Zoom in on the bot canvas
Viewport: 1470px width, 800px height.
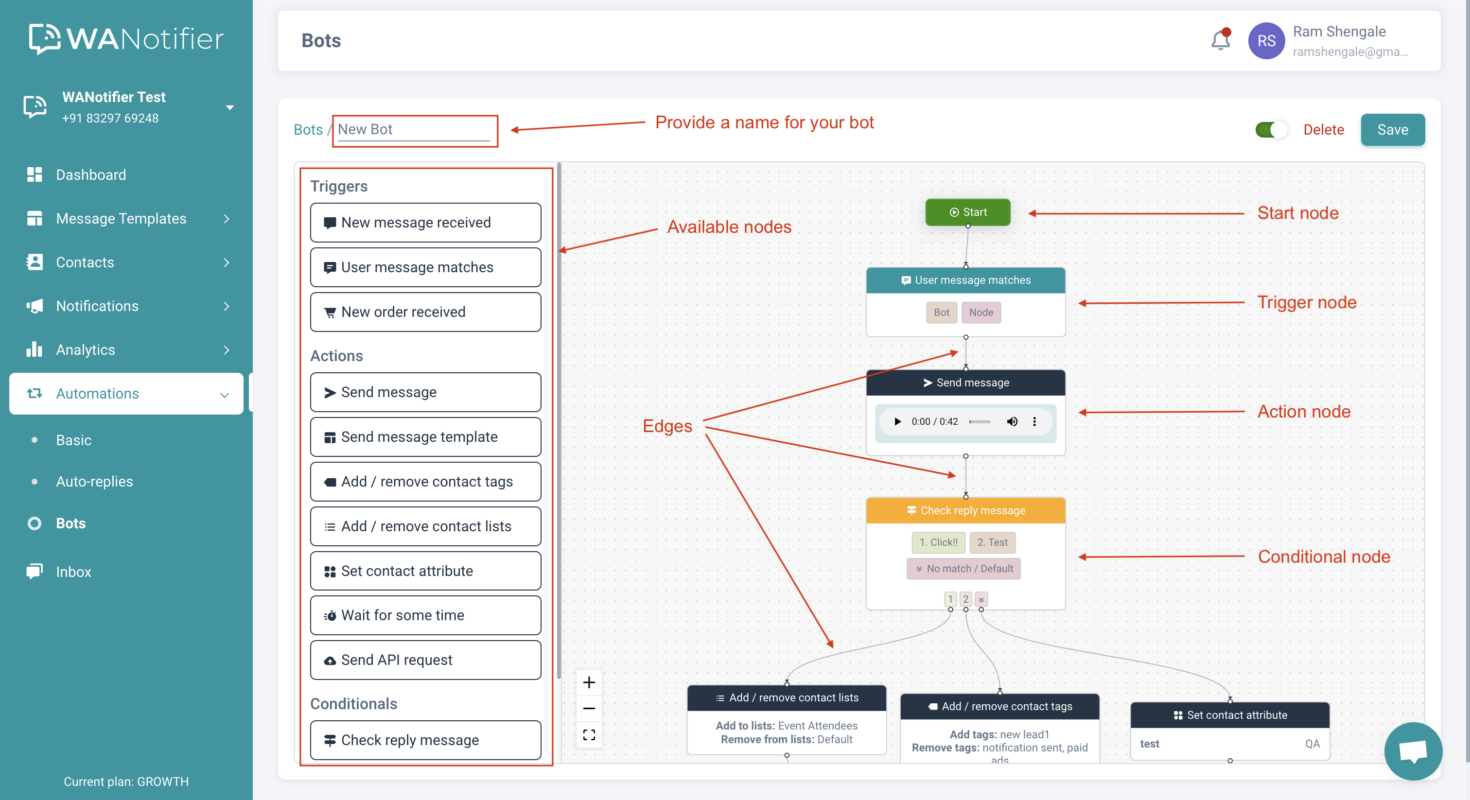(589, 682)
